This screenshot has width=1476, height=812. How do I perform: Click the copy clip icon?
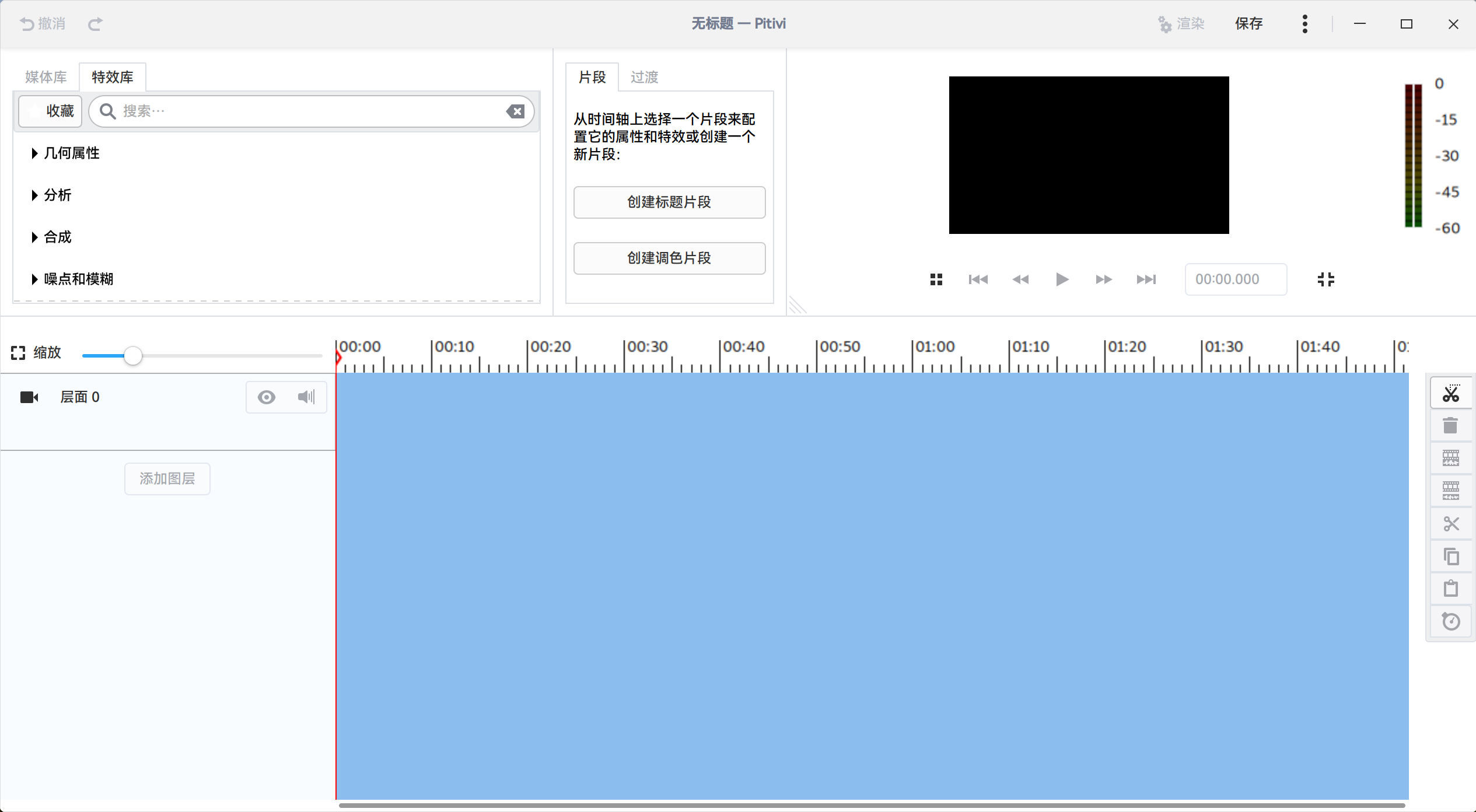coord(1451,556)
